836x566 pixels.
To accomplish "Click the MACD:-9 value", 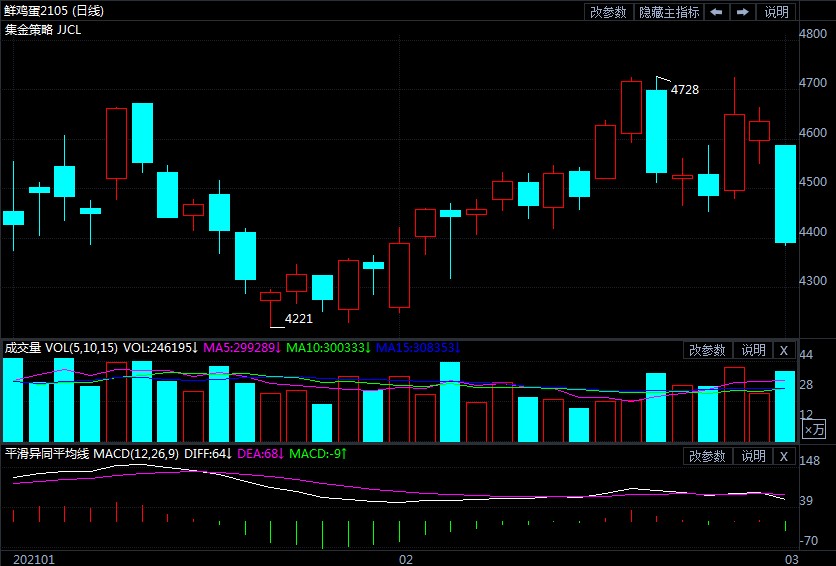I will pos(318,454).
